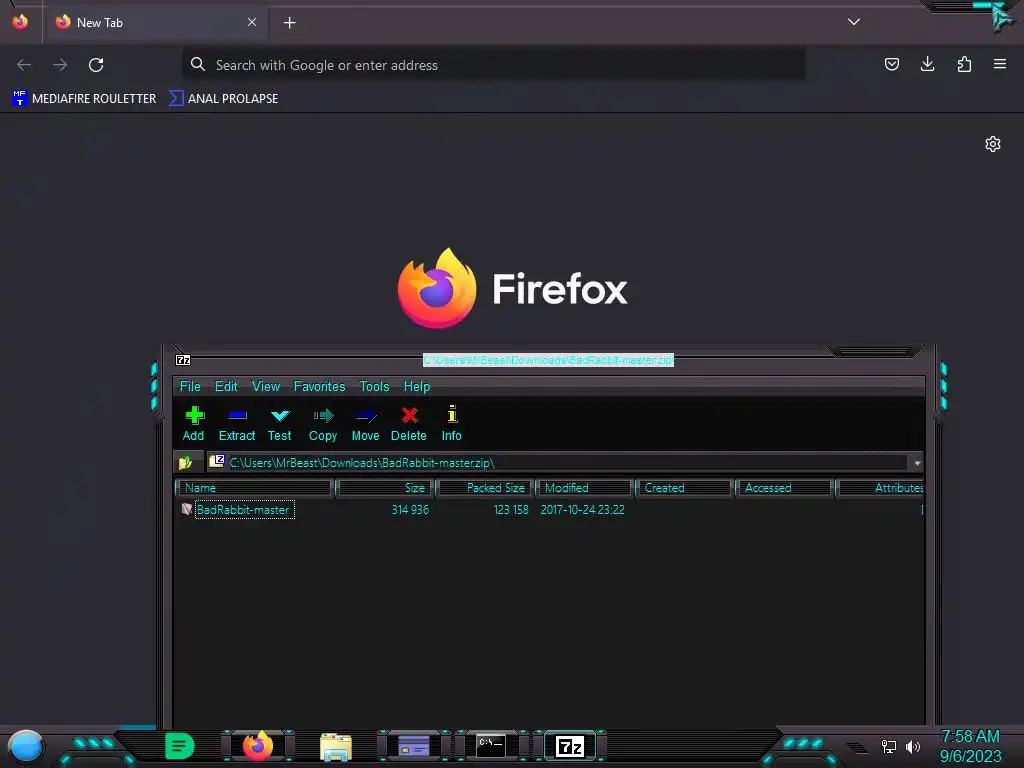1024x768 pixels.
Task: Sort by the Accessed column header
Action: (x=784, y=488)
